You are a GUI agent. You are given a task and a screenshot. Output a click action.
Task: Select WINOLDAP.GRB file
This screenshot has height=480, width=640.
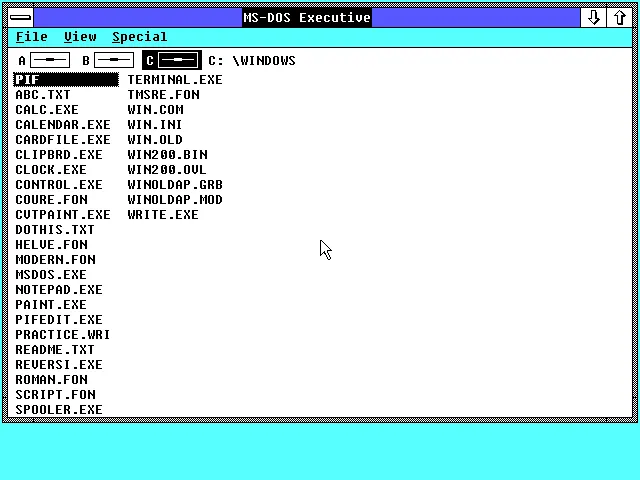click(175, 184)
